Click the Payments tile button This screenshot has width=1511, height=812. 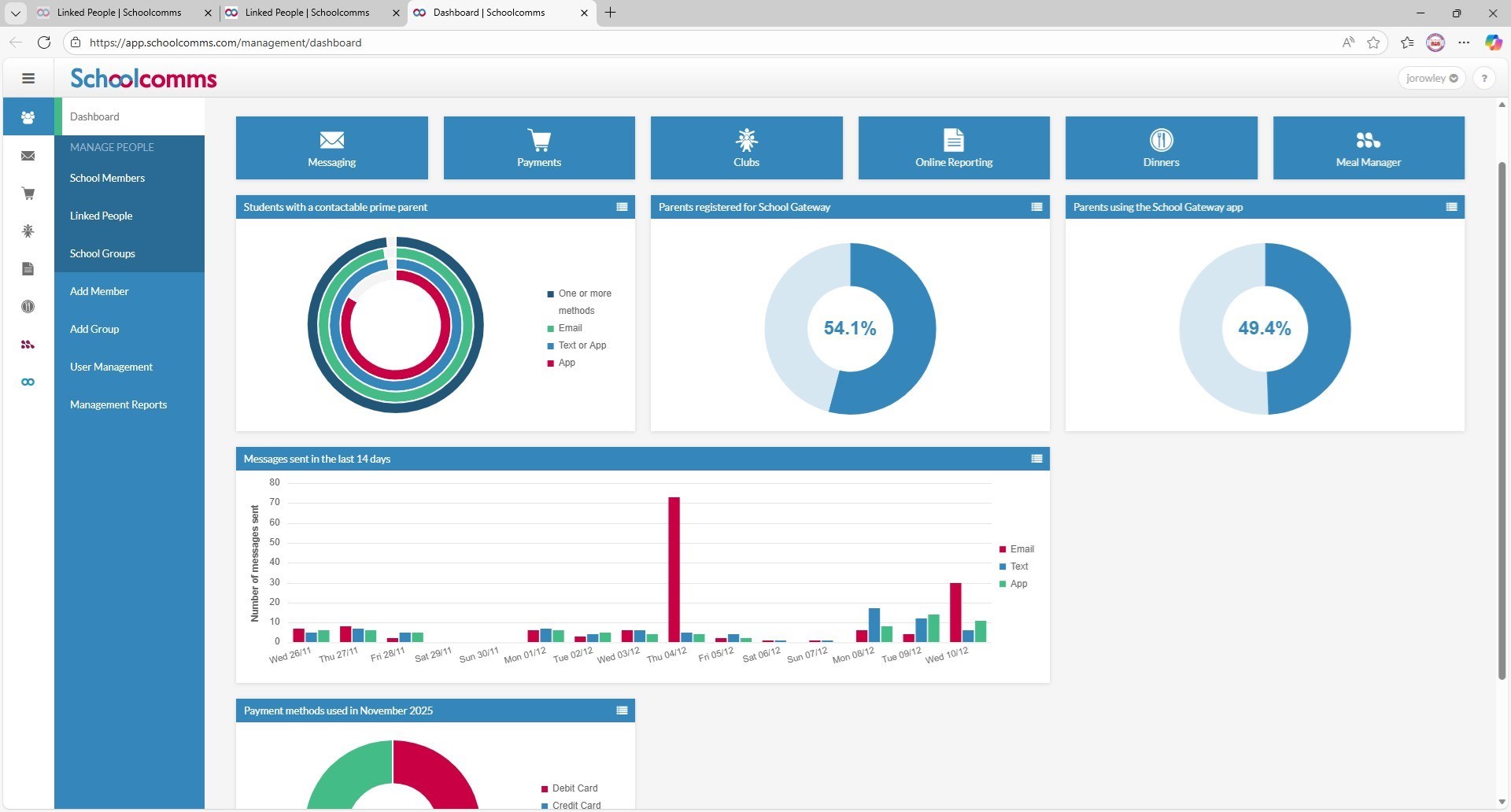539,148
